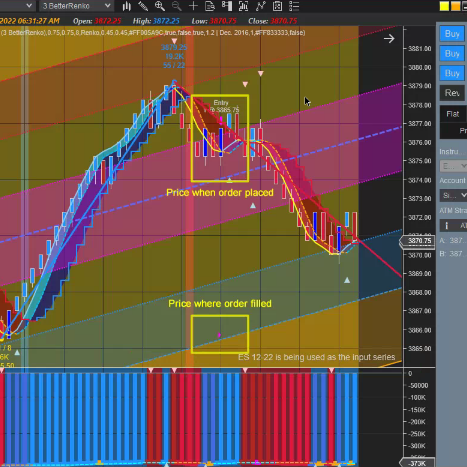This screenshot has width=467, height=467.
Task: Click the 3881.00 price axis label
Action: (420, 49)
